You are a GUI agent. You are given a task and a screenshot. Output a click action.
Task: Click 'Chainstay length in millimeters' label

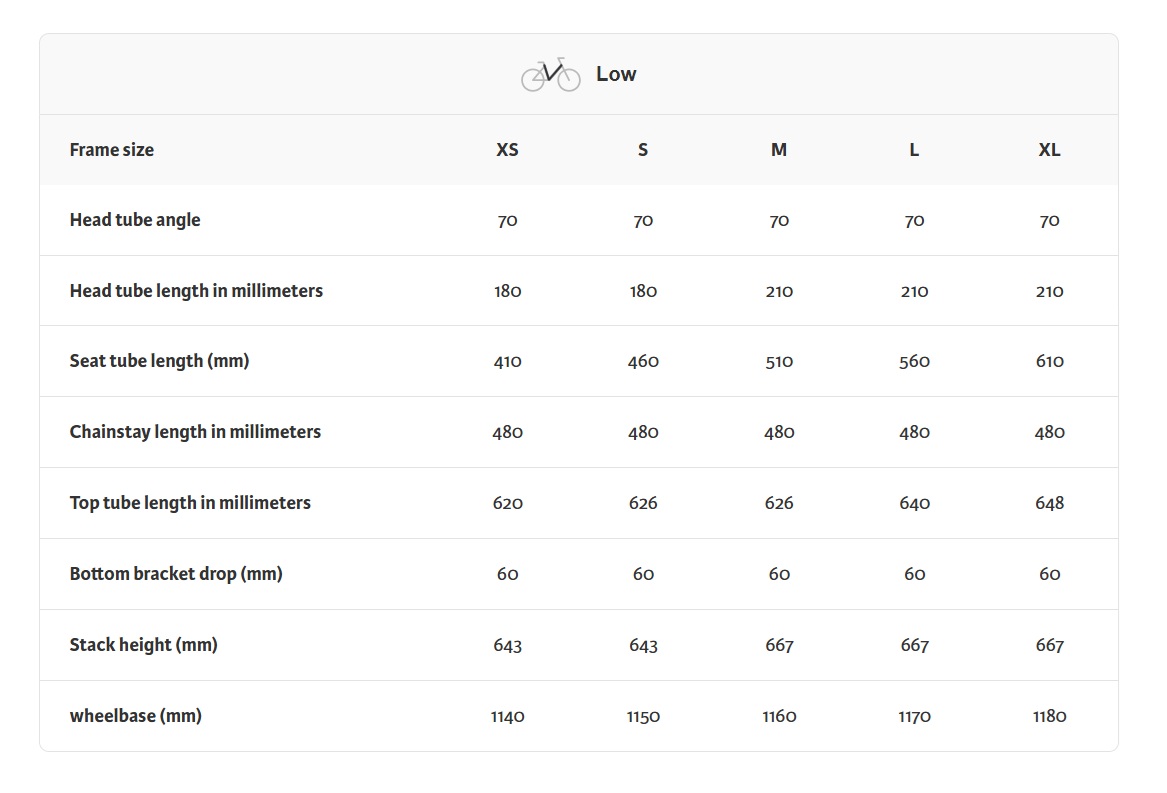(195, 432)
